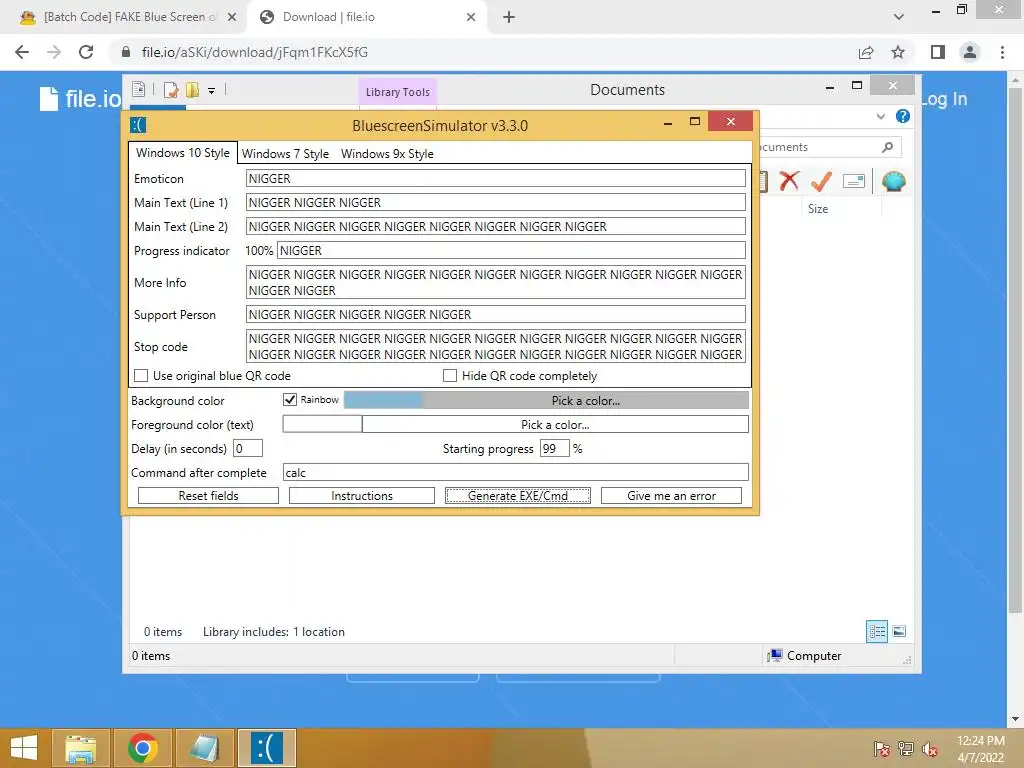Open Chrome tab search chevron
This screenshot has width=1024, height=768.
(x=899, y=17)
